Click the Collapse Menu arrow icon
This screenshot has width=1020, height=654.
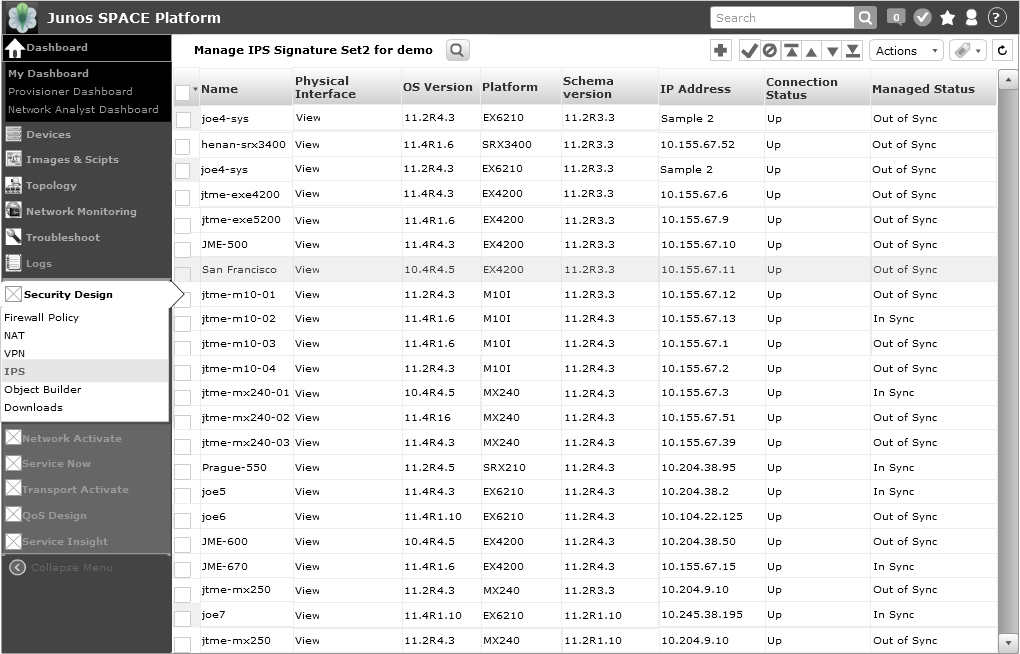coord(18,567)
